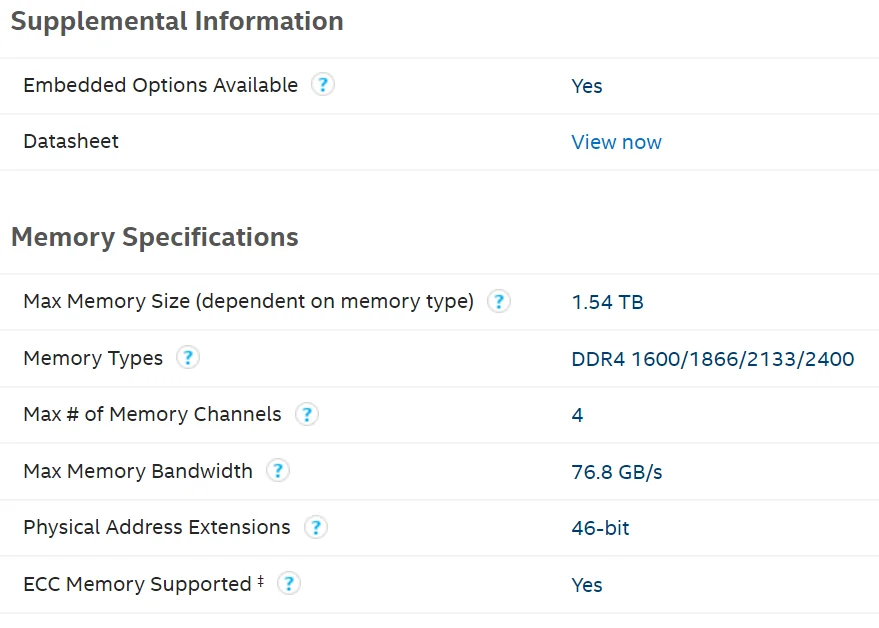879x628 pixels.
Task: Show help for Max # of Memory Channels
Action: click(306, 414)
